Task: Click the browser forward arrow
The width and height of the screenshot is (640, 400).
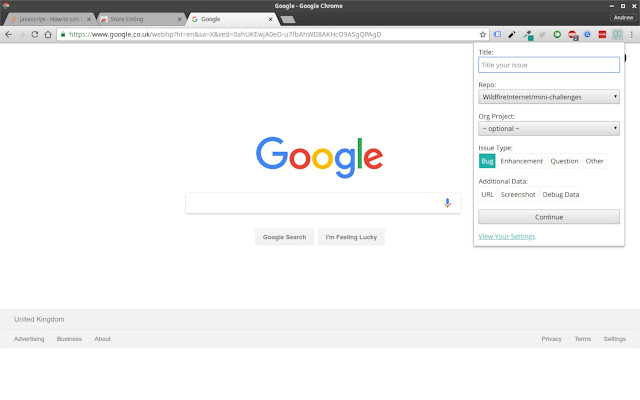Action: (22, 35)
